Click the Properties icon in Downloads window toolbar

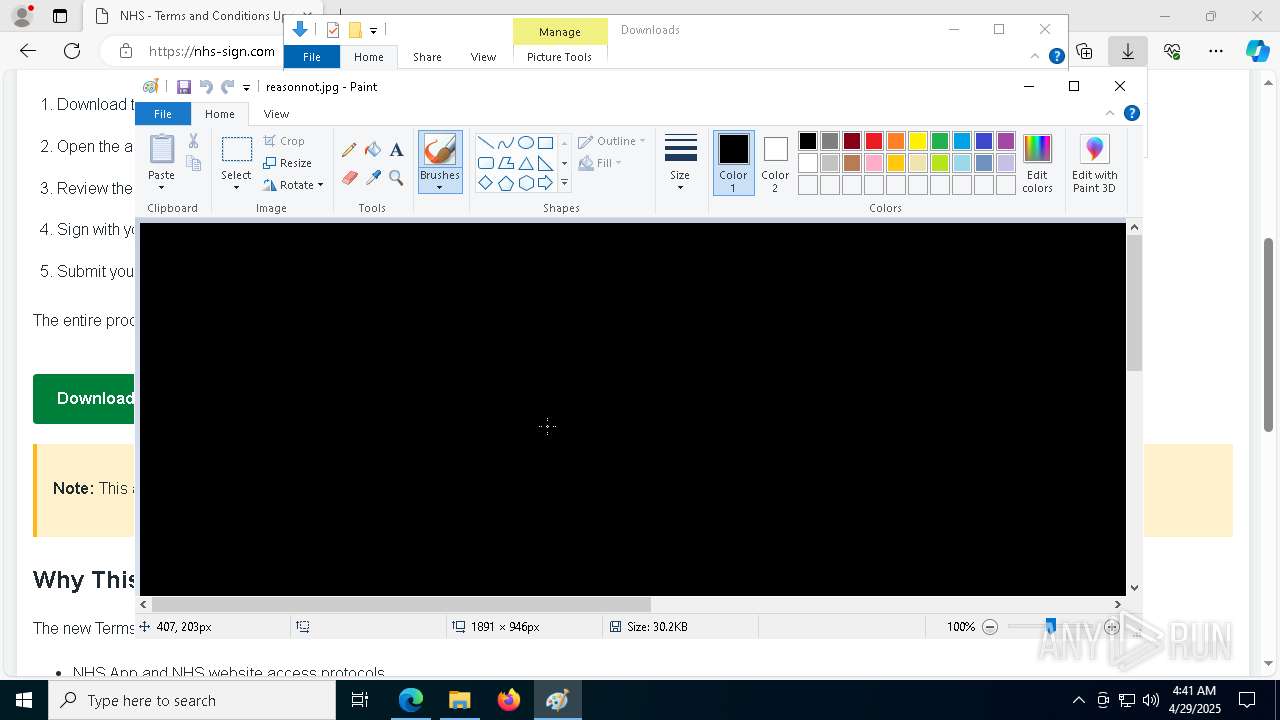[333, 30]
